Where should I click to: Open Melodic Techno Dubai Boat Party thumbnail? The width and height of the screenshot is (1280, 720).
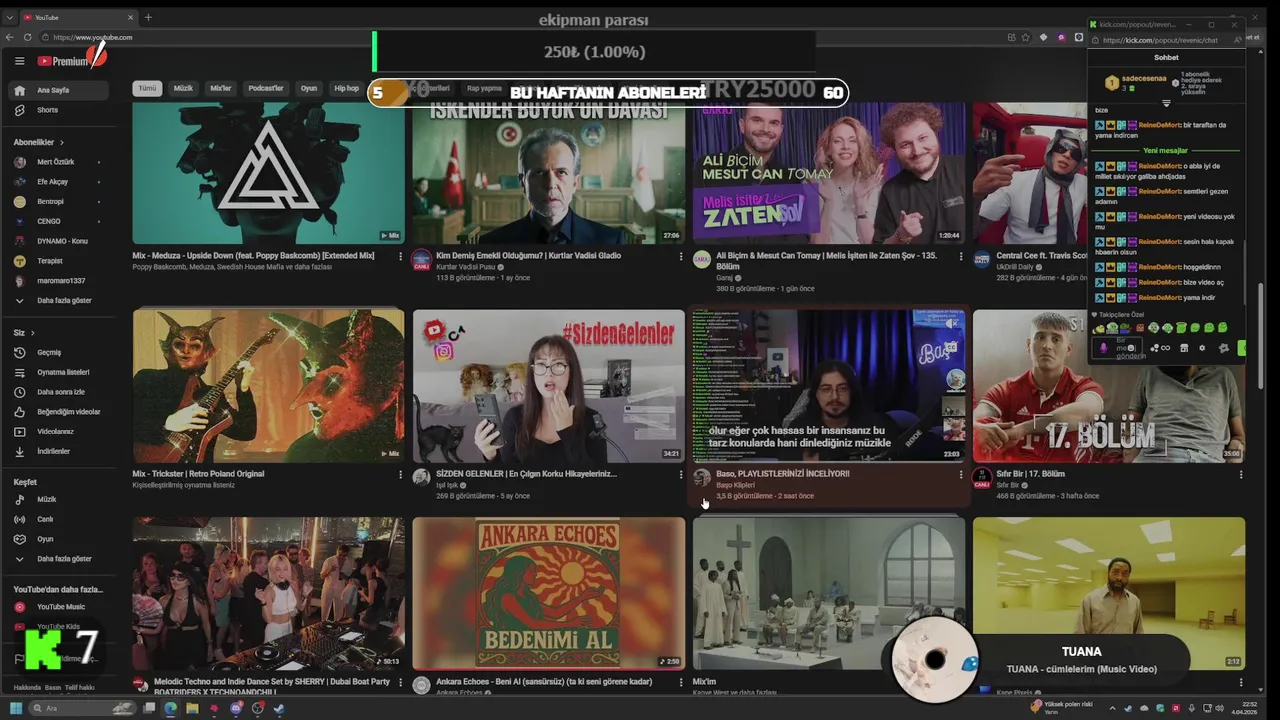coord(268,593)
